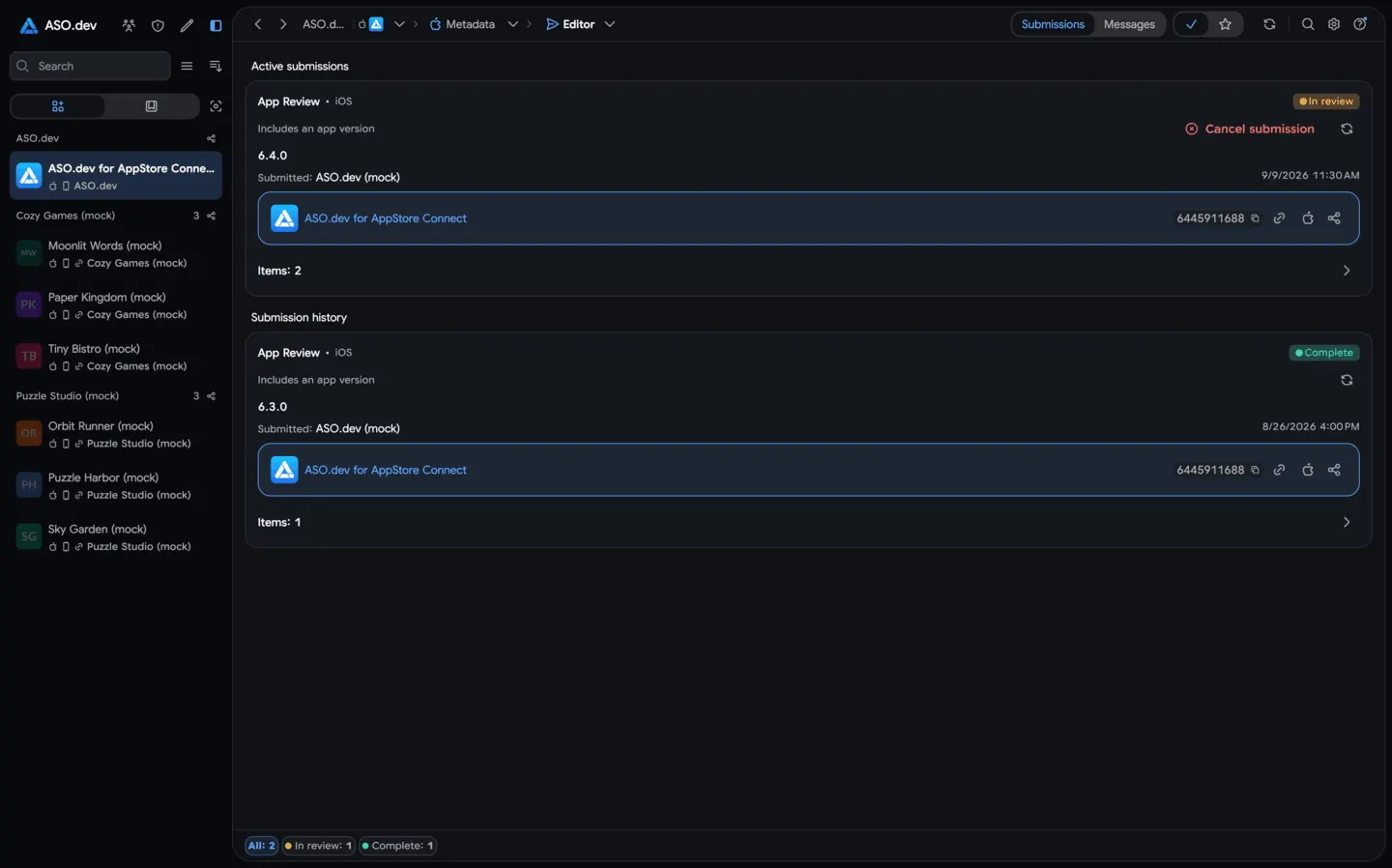
Task: Expand Items: 1 row chevron
Action: [x=1347, y=522]
